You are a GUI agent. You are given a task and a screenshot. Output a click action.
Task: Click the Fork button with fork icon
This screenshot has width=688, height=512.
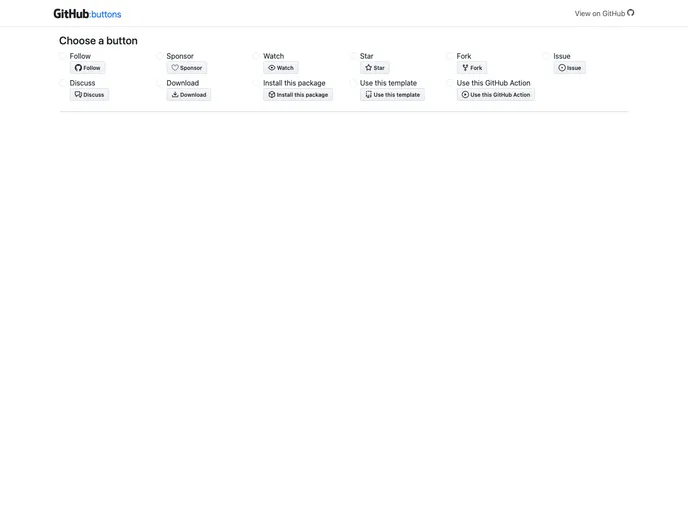[x=472, y=68]
